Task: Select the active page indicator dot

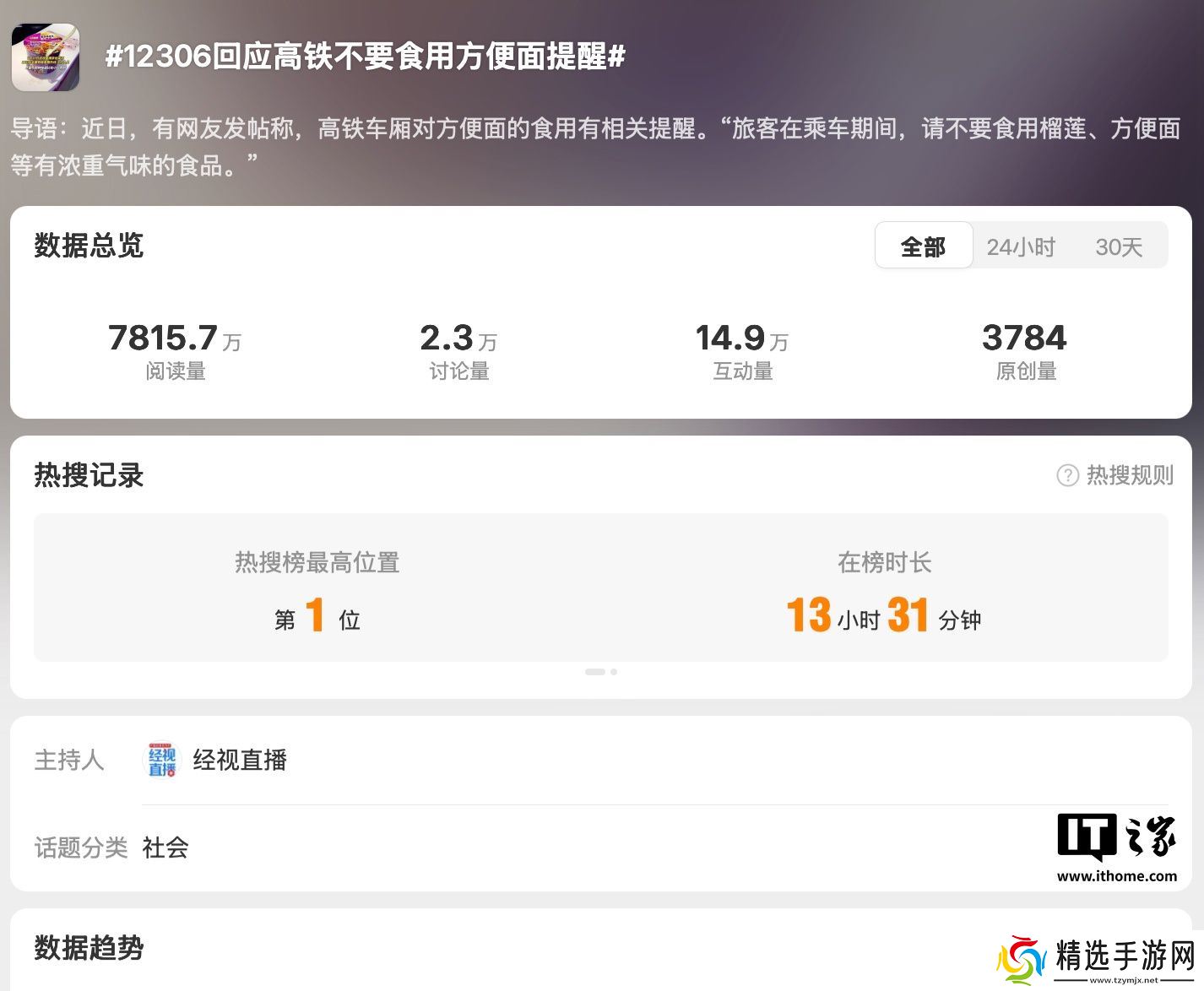Action: coord(594,672)
